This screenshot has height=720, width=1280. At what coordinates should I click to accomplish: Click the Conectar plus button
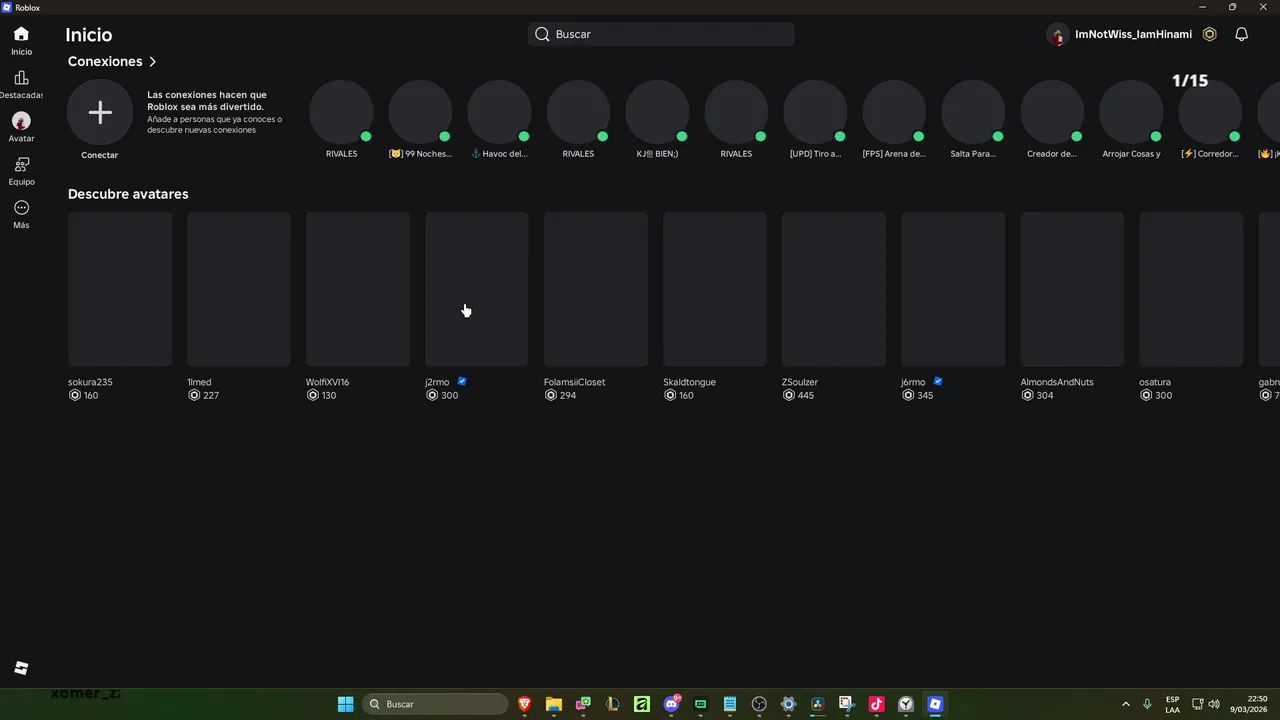tap(100, 113)
